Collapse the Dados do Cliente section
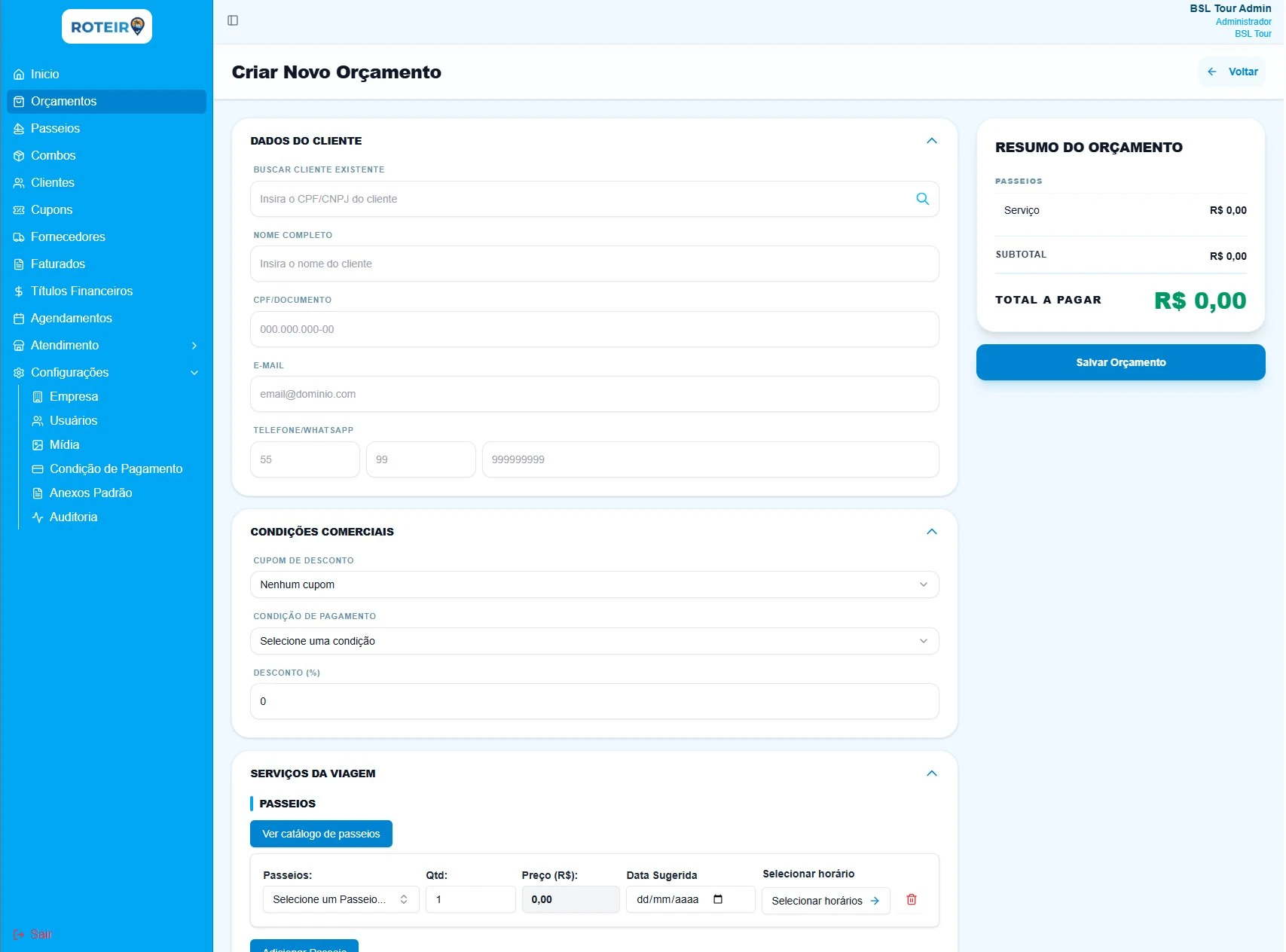 931,141
